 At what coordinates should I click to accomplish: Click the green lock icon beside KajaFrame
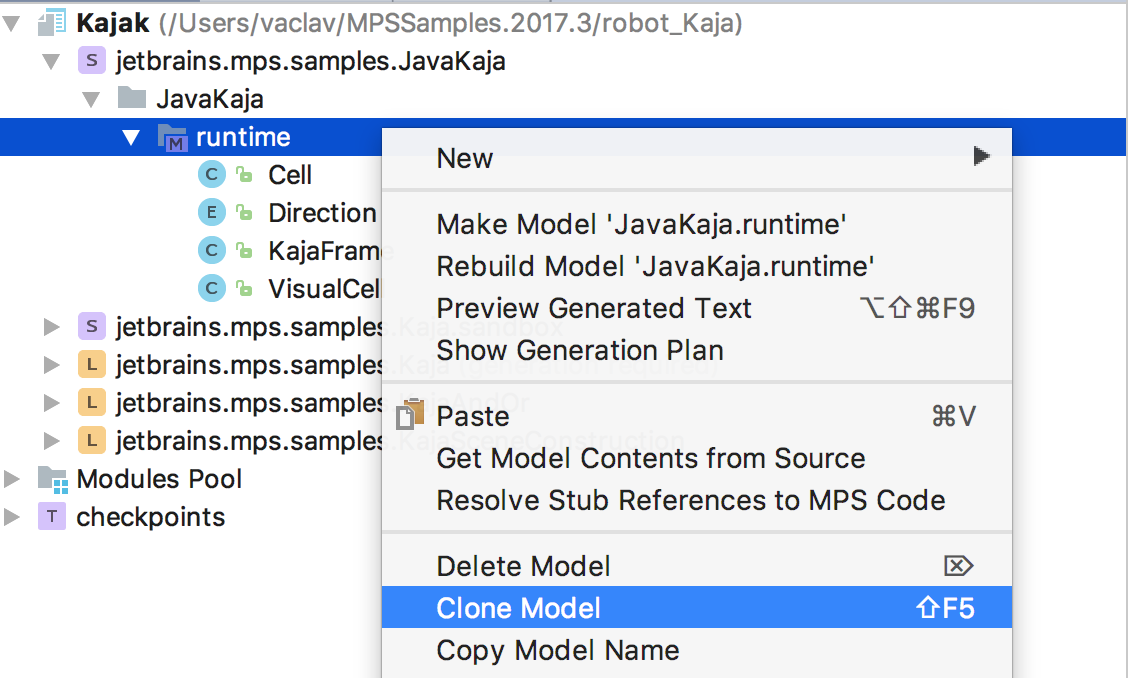point(245,250)
